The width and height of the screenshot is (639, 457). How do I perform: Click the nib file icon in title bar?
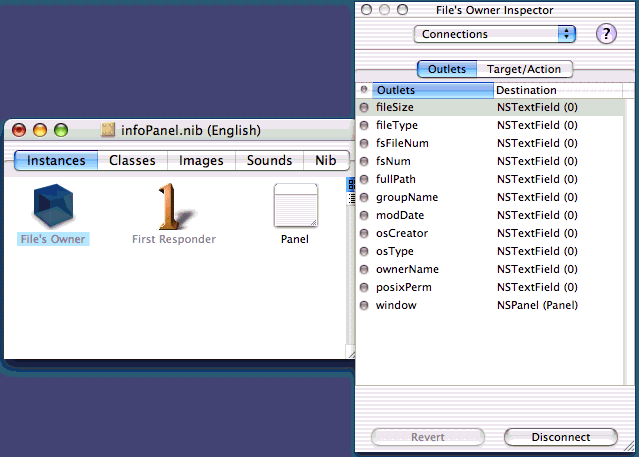coord(109,130)
